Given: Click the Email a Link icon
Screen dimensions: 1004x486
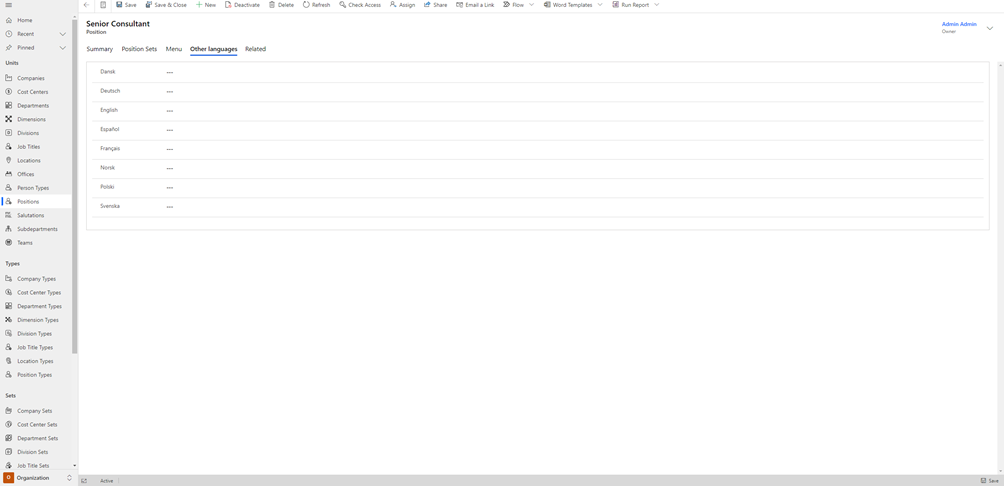Looking at the screenshot, I should pyautogui.click(x=460, y=5).
